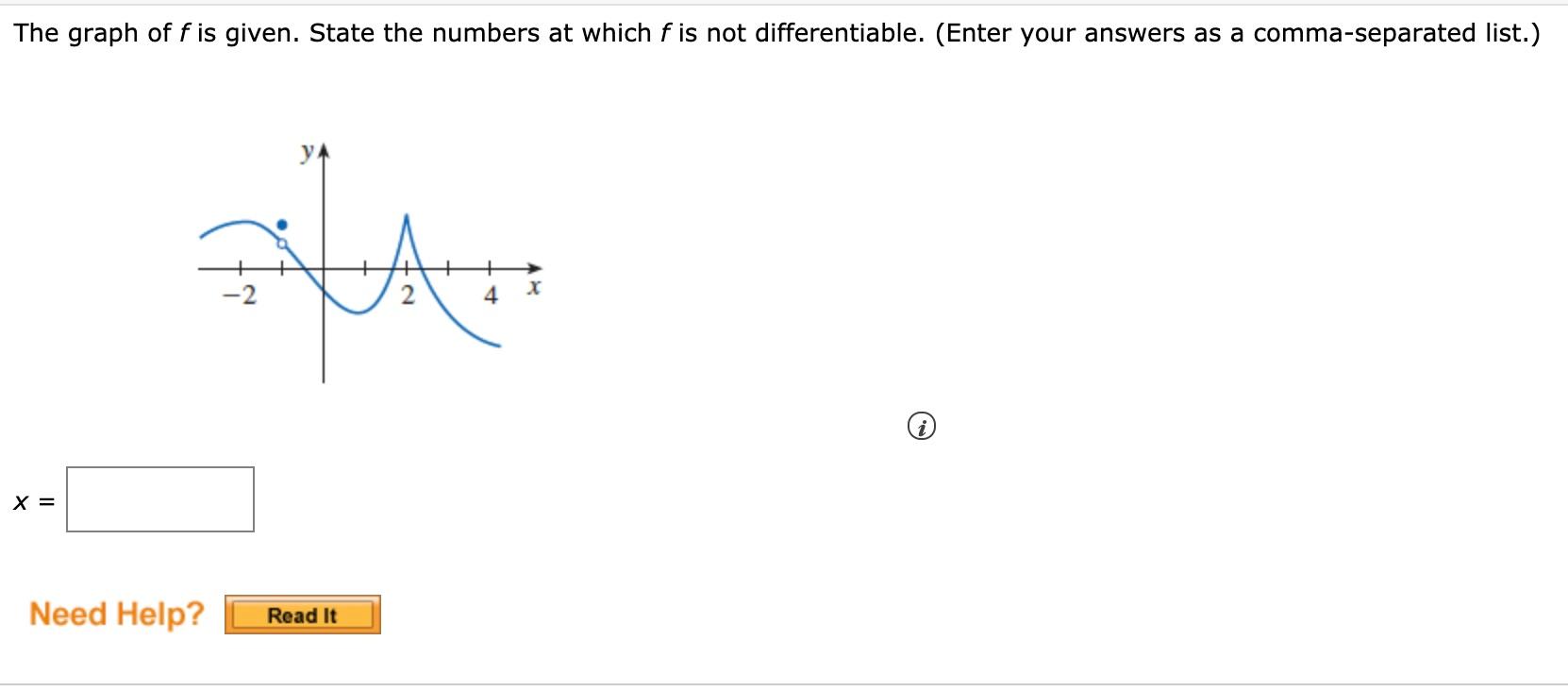The width and height of the screenshot is (1568, 691).
Task: Click the tick mark labeled -2
Action: [242, 267]
